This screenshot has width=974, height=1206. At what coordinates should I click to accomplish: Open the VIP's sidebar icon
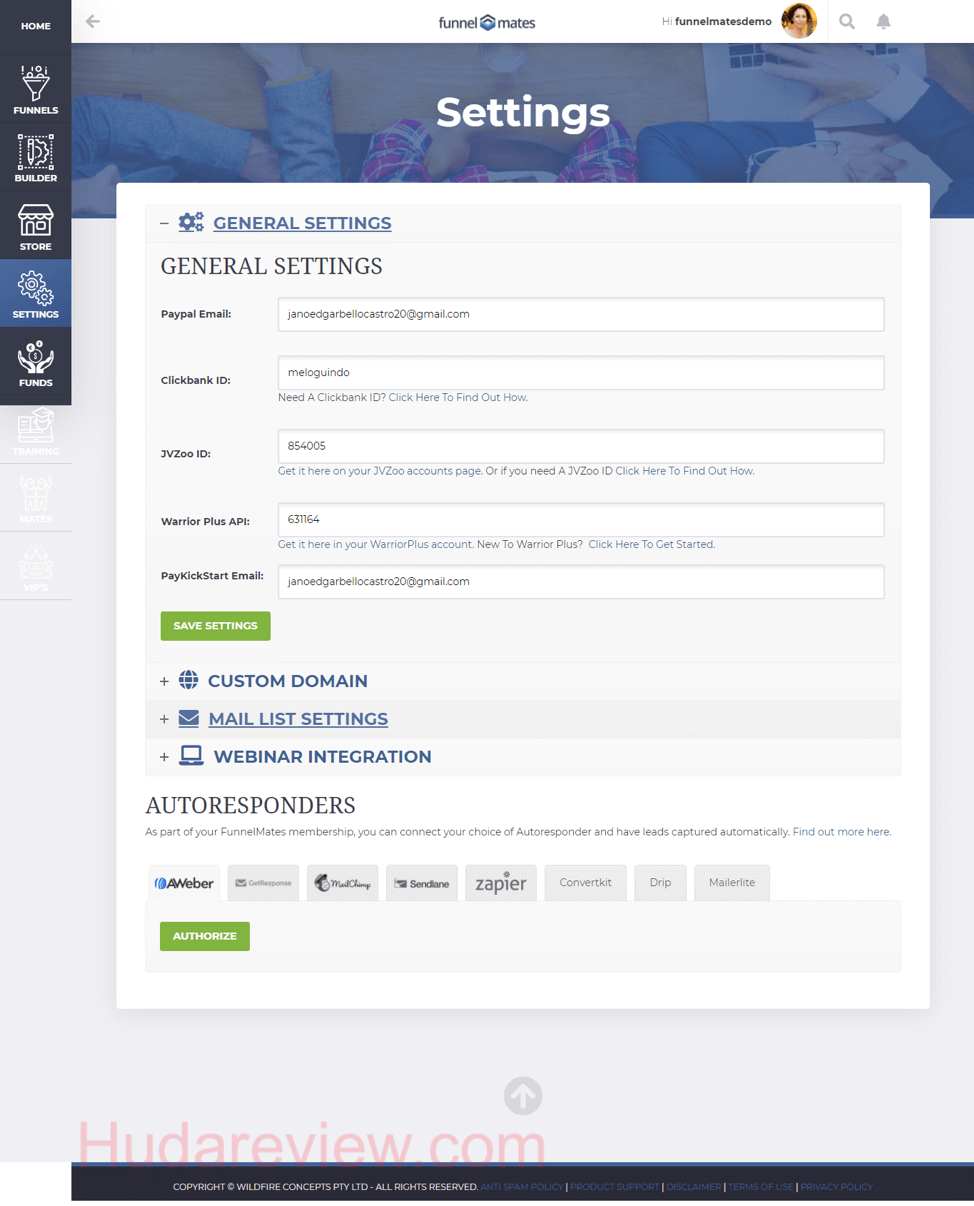[35, 566]
